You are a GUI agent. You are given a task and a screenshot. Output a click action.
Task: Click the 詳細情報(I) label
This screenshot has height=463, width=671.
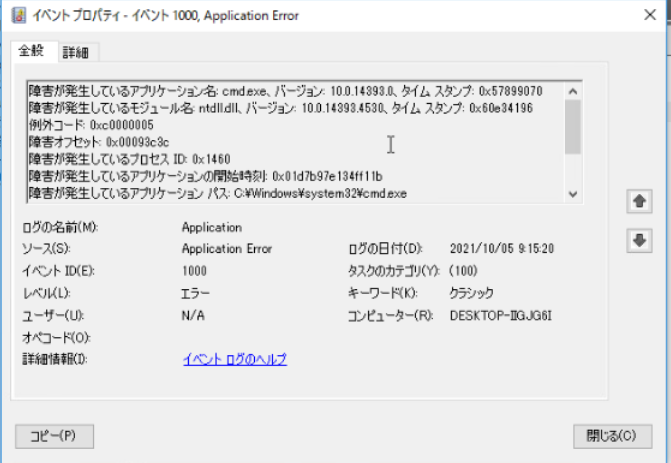coord(55,359)
